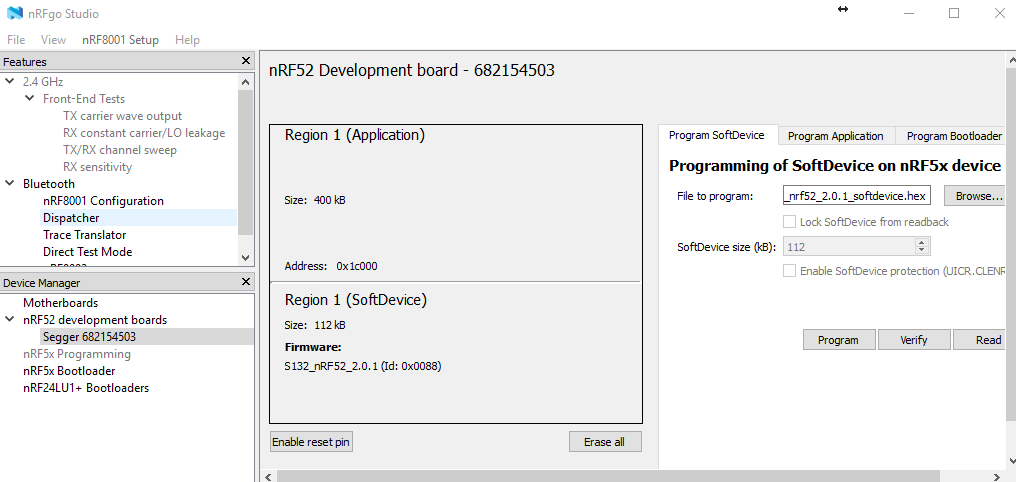Close the nRFgo Studio window
This screenshot has width=1016, height=482.
(x=1000, y=13)
